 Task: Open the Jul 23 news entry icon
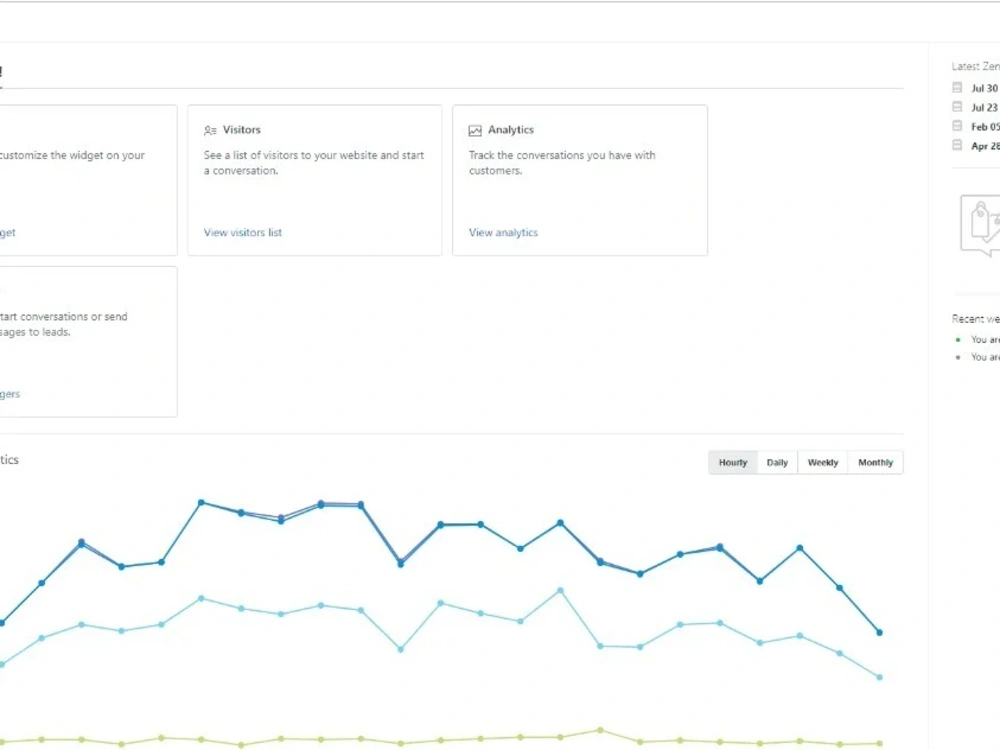point(957,107)
